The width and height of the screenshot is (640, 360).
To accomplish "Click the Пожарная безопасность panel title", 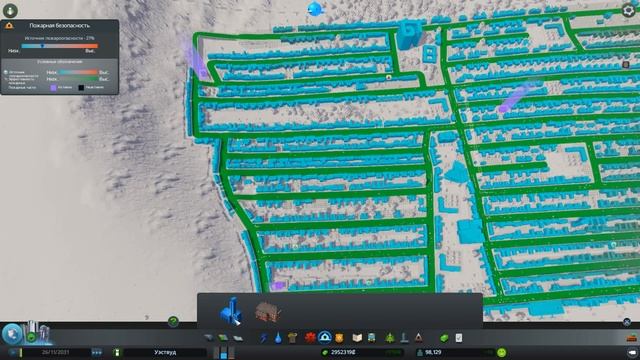I will tap(60, 25).
